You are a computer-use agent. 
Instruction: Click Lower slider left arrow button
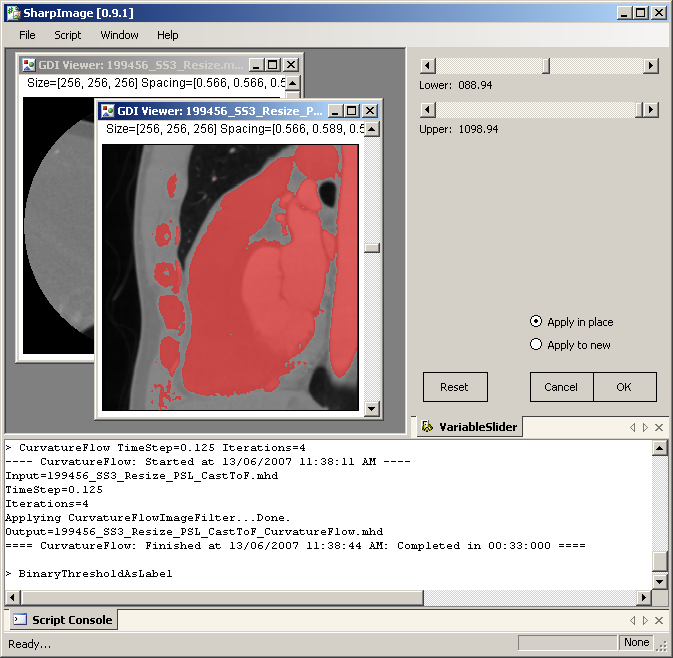tap(427, 66)
